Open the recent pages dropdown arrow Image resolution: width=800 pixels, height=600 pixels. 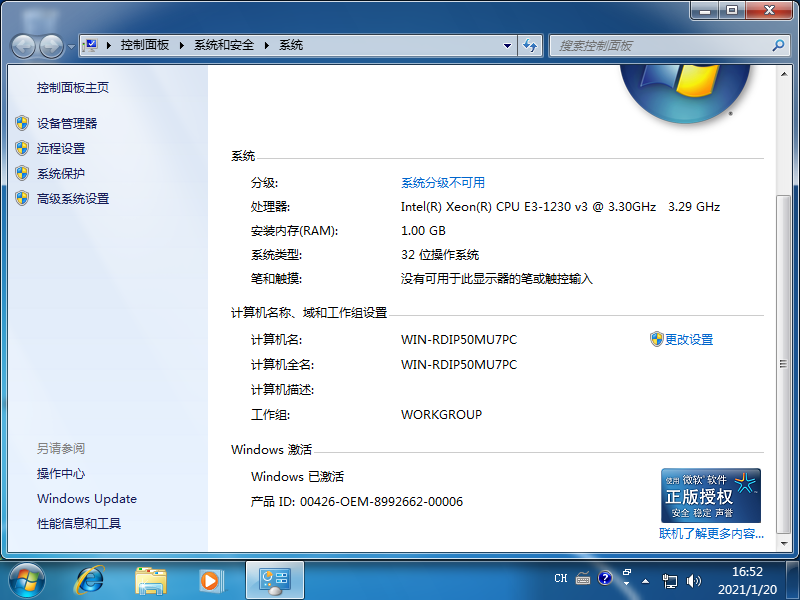[x=71, y=46]
